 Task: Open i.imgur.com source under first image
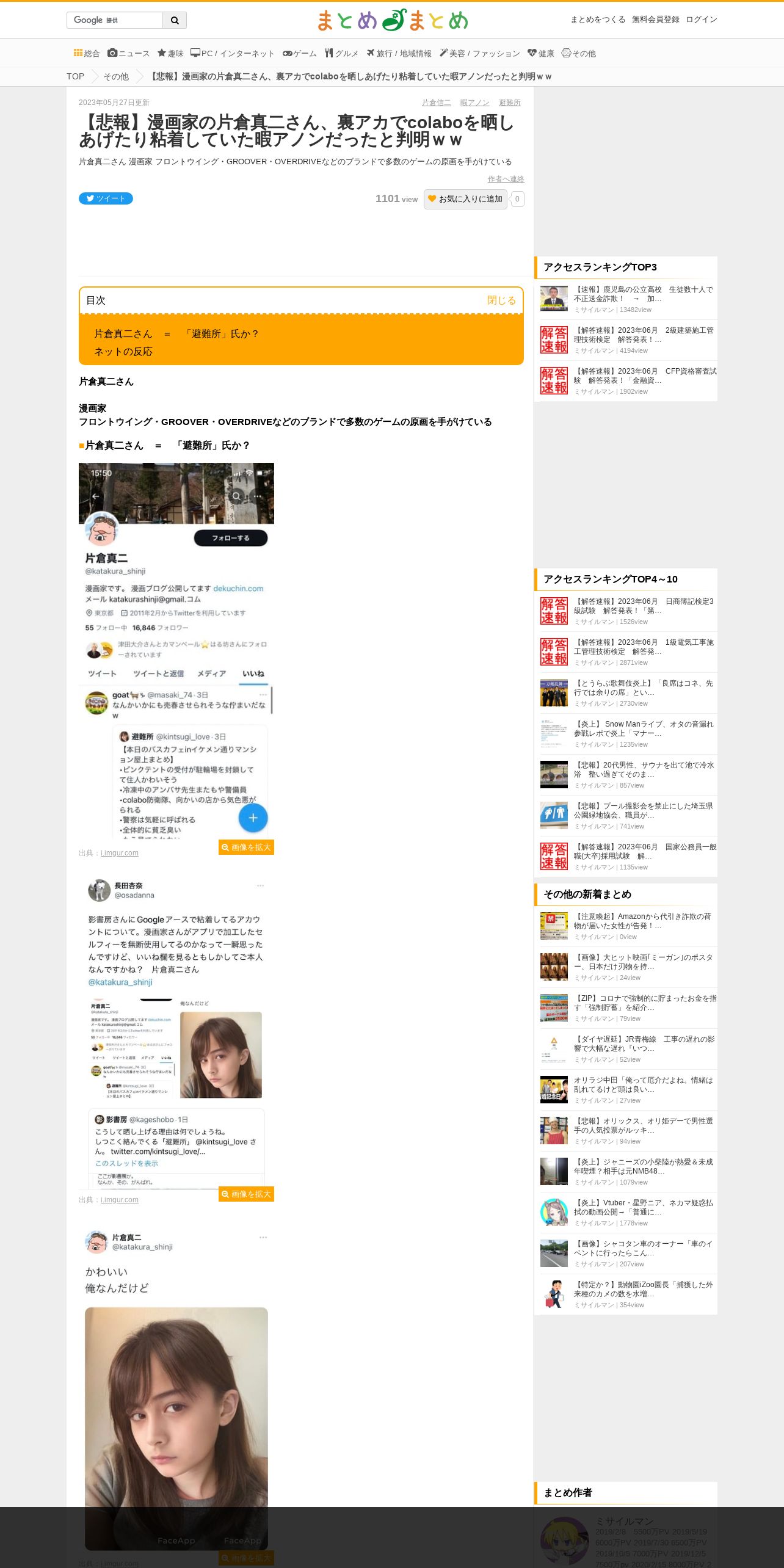click(x=120, y=853)
